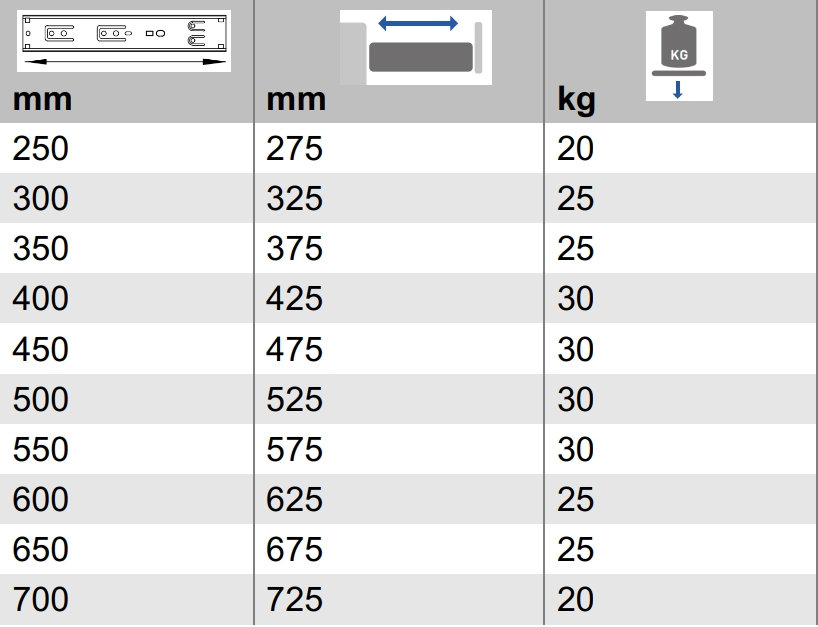
Task: Select the 525 extension cell
Action: pyautogui.click(x=399, y=399)
